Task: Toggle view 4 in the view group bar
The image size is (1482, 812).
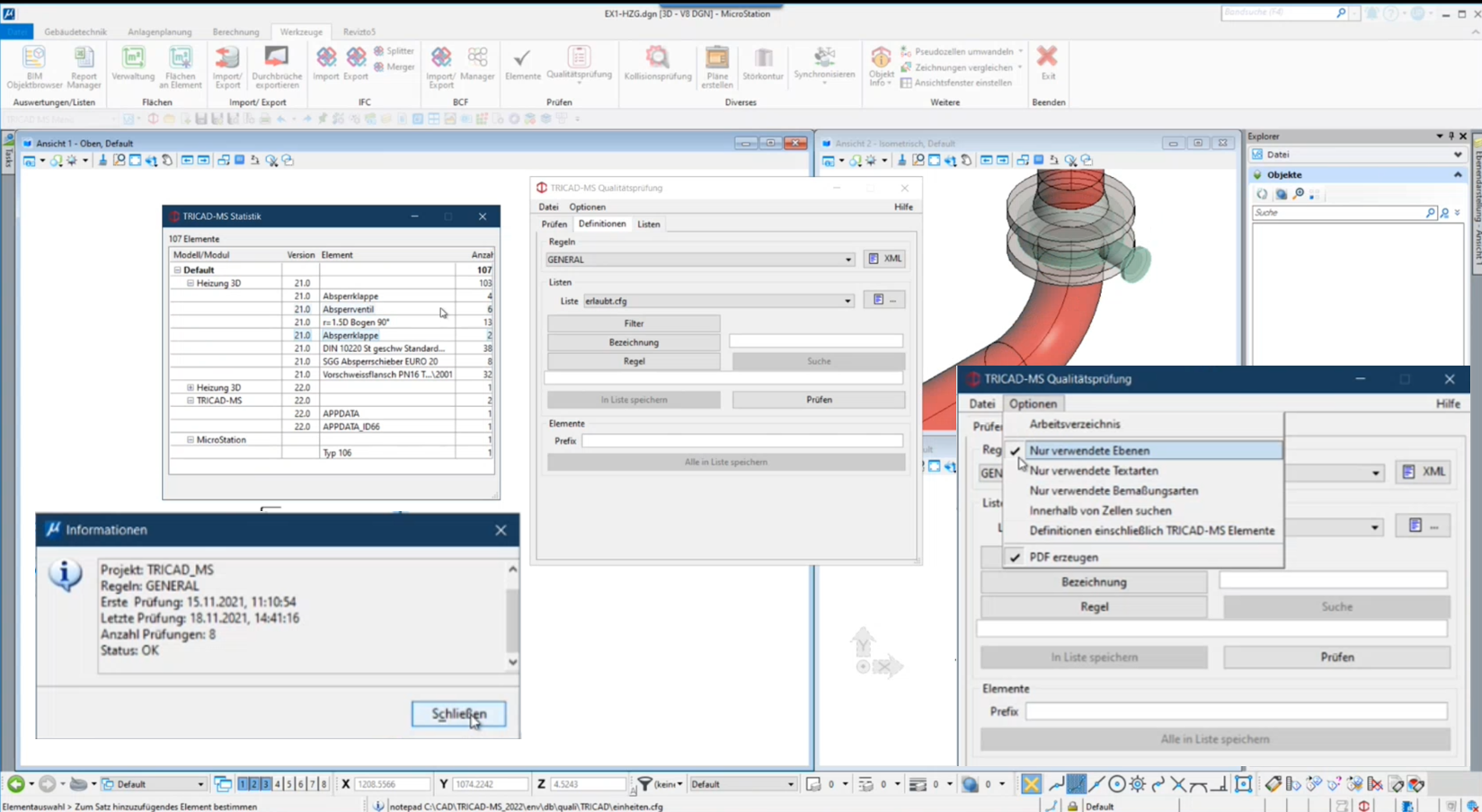Action: tap(278, 784)
